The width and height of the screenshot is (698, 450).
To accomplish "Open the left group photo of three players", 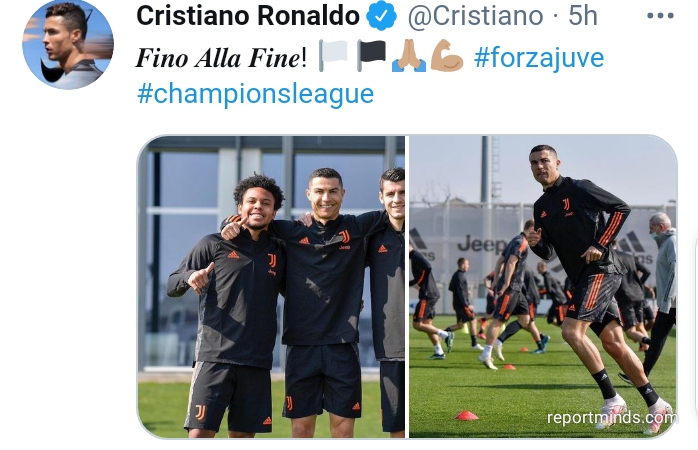I will point(271,287).
